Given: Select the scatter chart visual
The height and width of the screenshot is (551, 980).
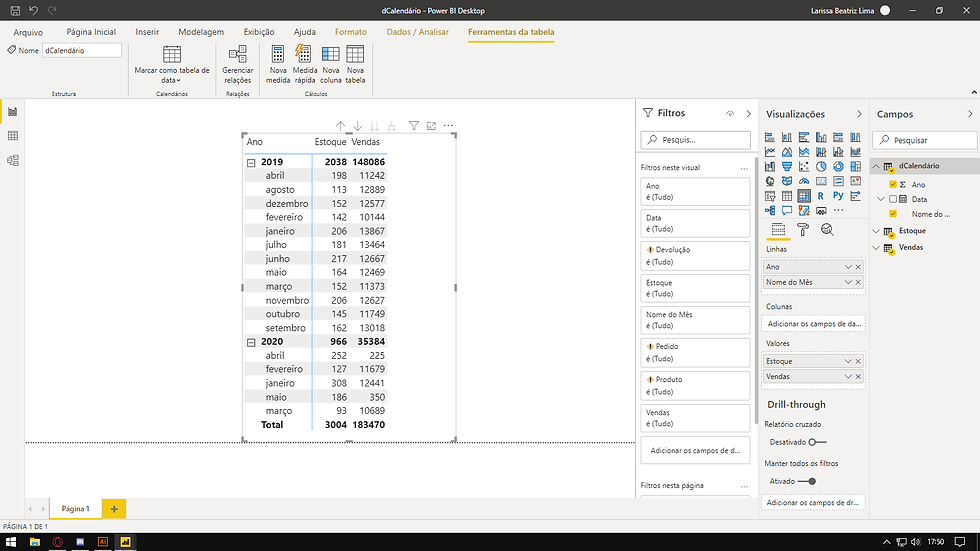Looking at the screenshot, I should [804, 167].
